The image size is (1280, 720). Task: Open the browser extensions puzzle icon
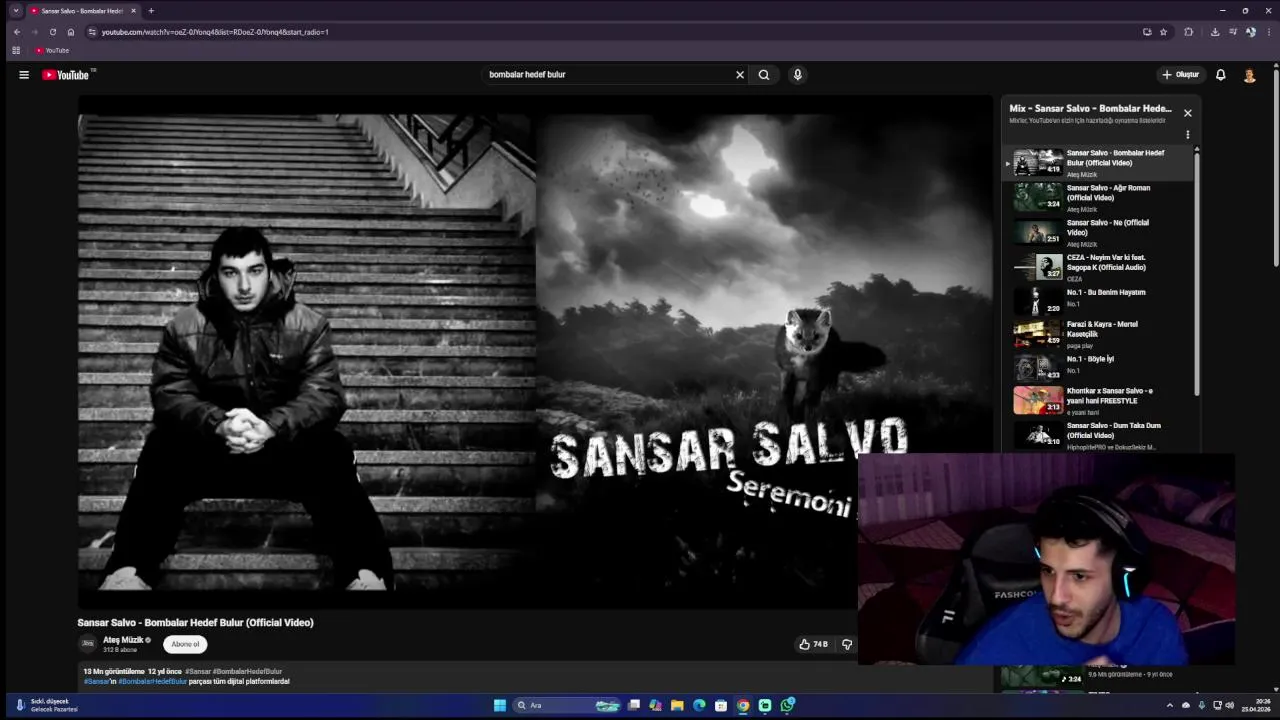[x=1189, y=32]
